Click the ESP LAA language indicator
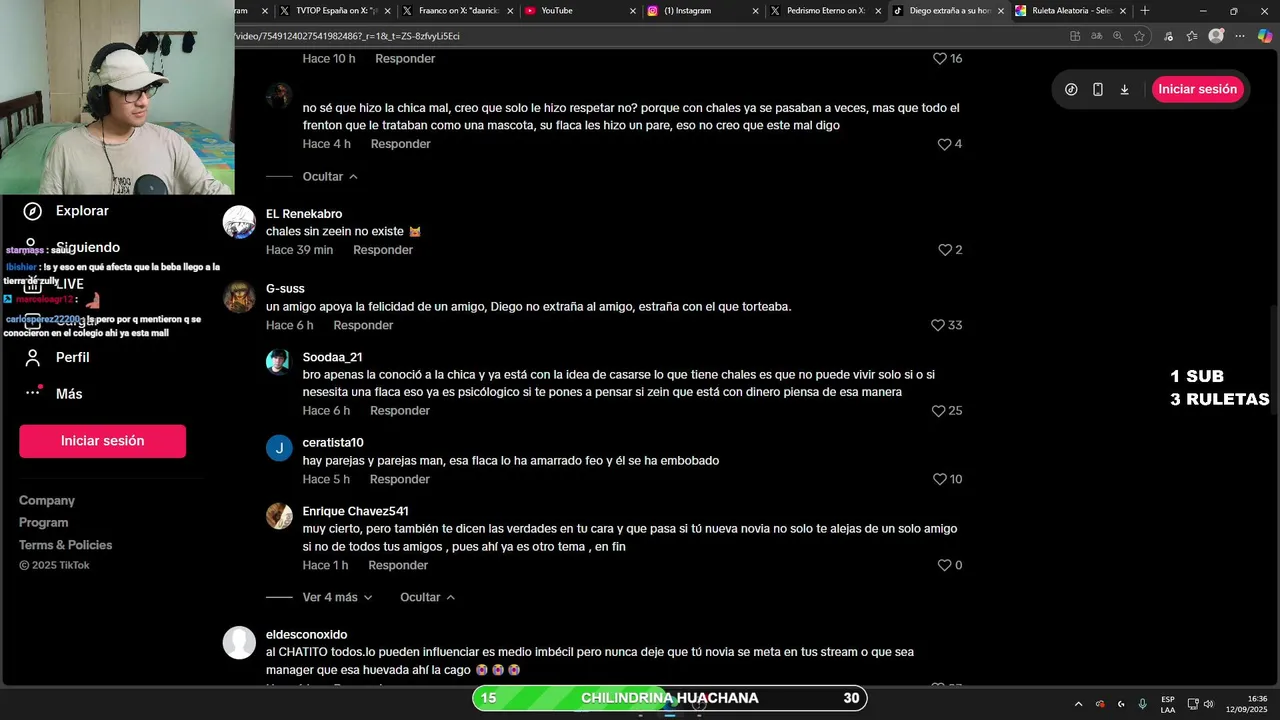 (x=1168, y=704)
